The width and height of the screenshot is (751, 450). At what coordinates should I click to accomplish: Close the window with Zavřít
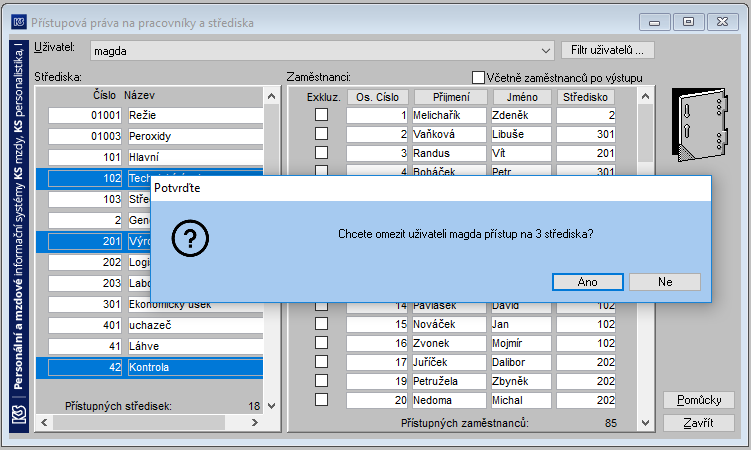699,423
